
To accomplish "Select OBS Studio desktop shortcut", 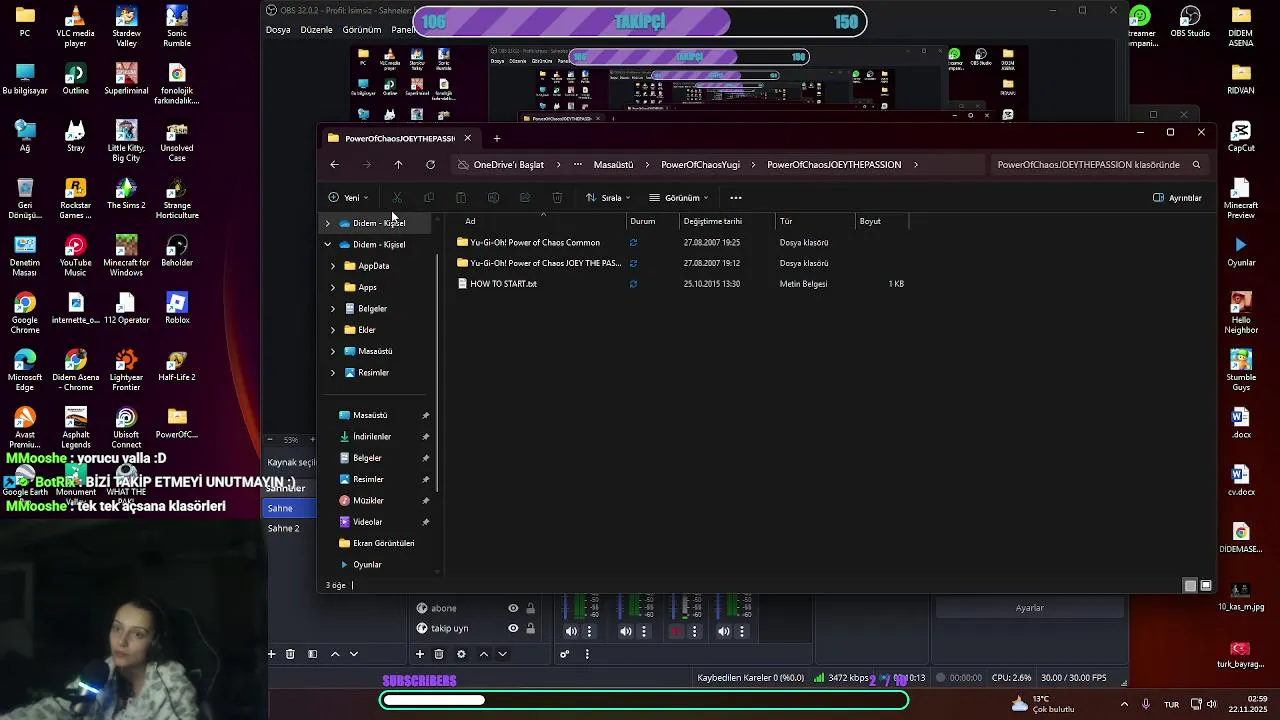I will tap(1190, 22).
